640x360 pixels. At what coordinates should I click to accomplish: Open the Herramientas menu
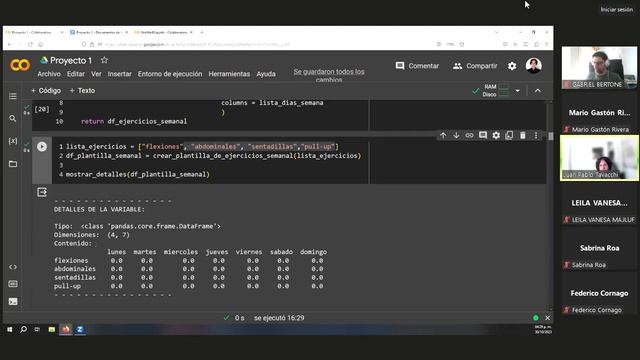[x=229, y=74]
